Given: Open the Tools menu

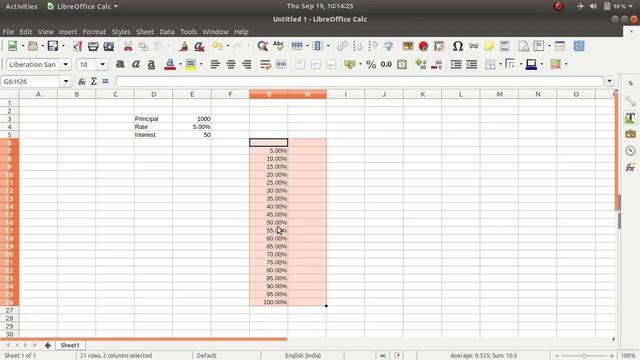Looking at the screenshot, I should (x=189, y=31).
